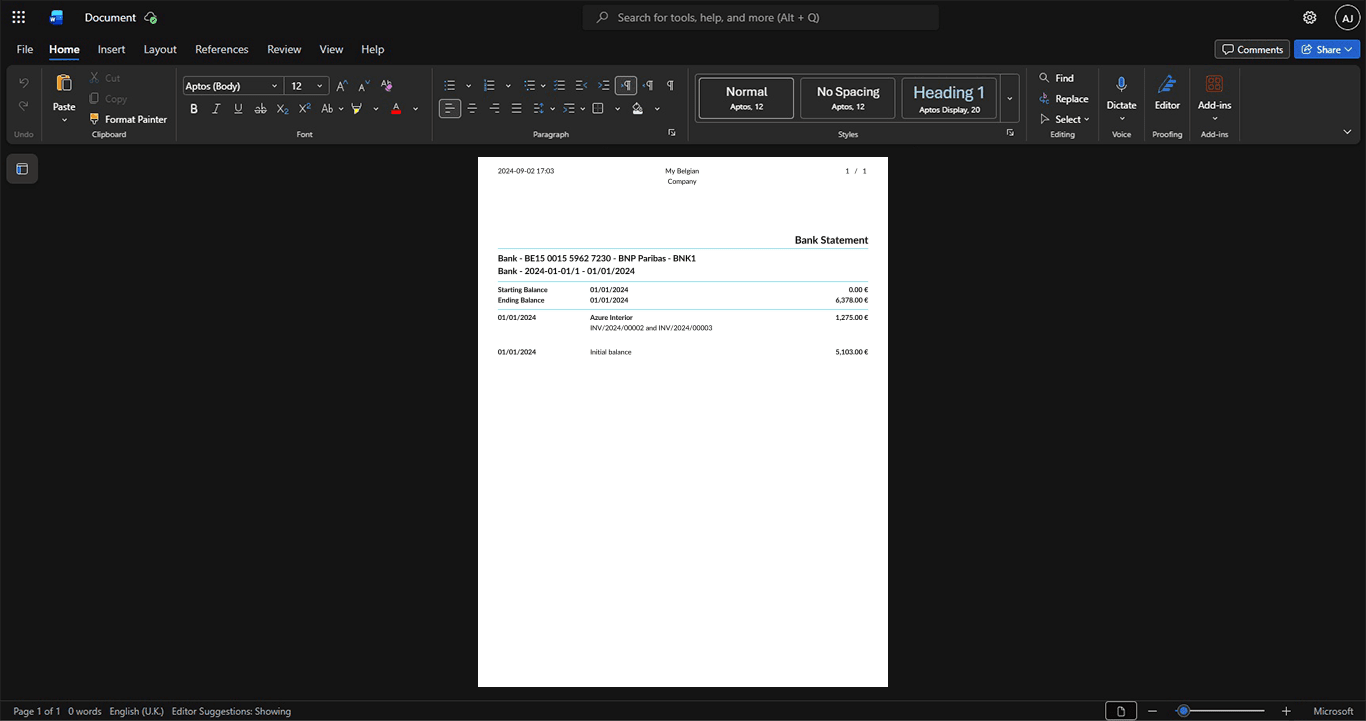Select the Format Painter tool
Screen dimensions: 1366x721
tap(128, 119)
